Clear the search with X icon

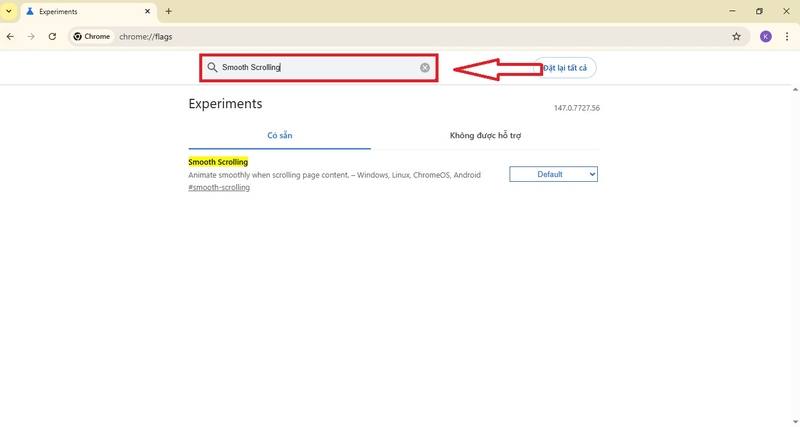click(424, 68)
